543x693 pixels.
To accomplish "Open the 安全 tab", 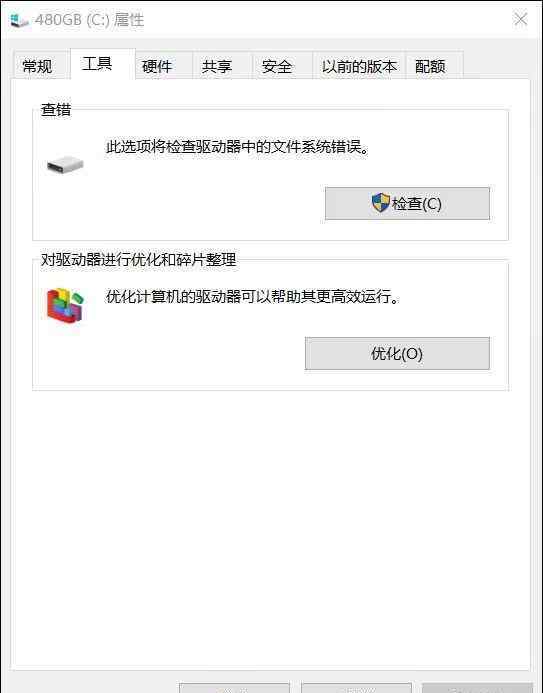I will (277, 66).
